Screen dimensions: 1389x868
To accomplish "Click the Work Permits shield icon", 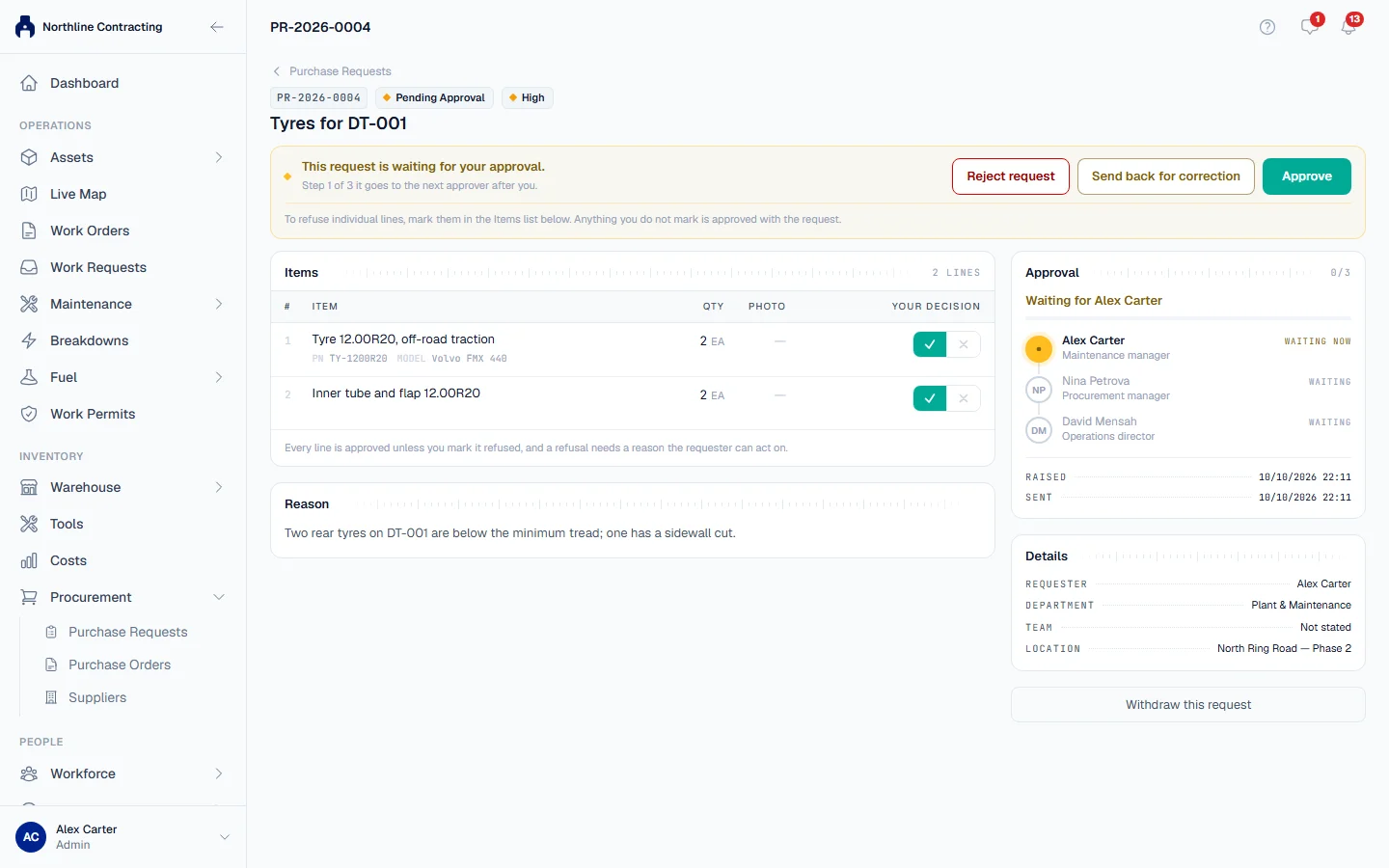I will [x=29, y=414].
